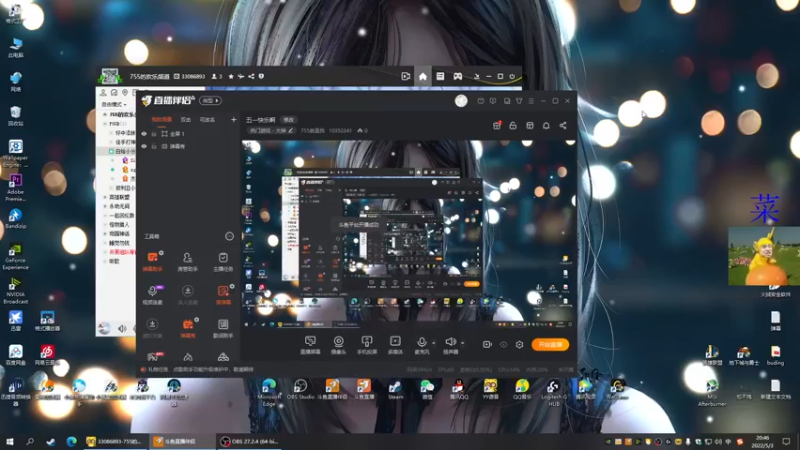Image resolution: width=800 pixels, height=450 pixels.
Task: Open toolbox circle icon beside 工具箱
Action: (x=229, y=236)
